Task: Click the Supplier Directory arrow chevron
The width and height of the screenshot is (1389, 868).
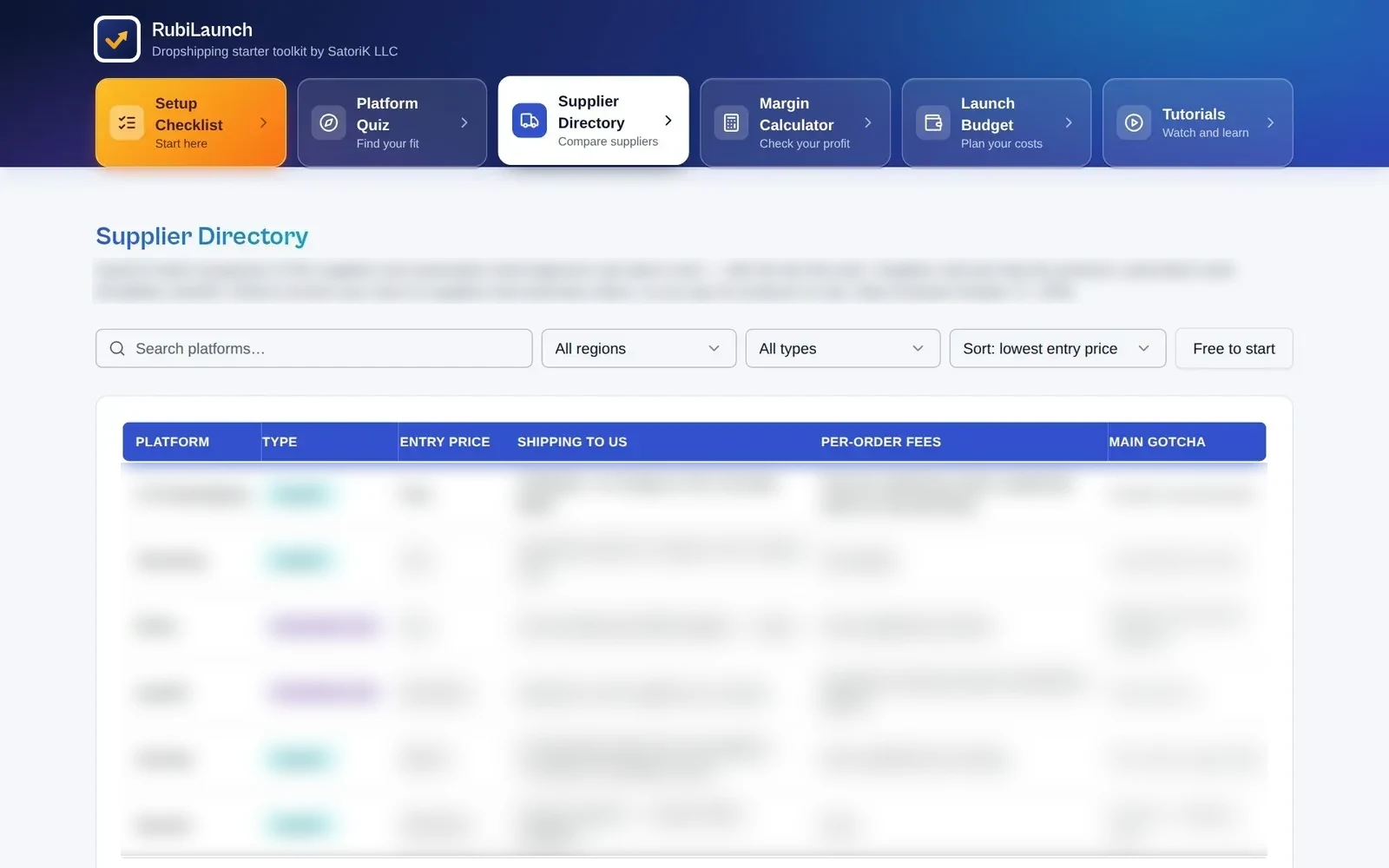Action: (x=668, y=121)
